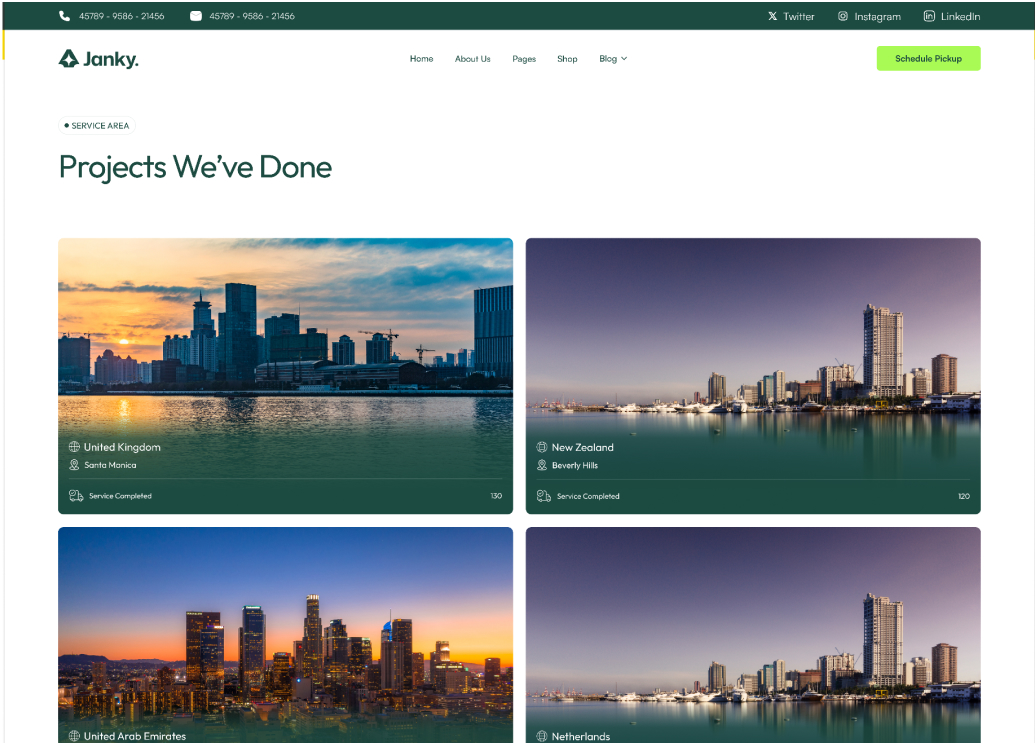Open the LinkedIn link
Screen dimensions: 1035x743
point(960,16)
